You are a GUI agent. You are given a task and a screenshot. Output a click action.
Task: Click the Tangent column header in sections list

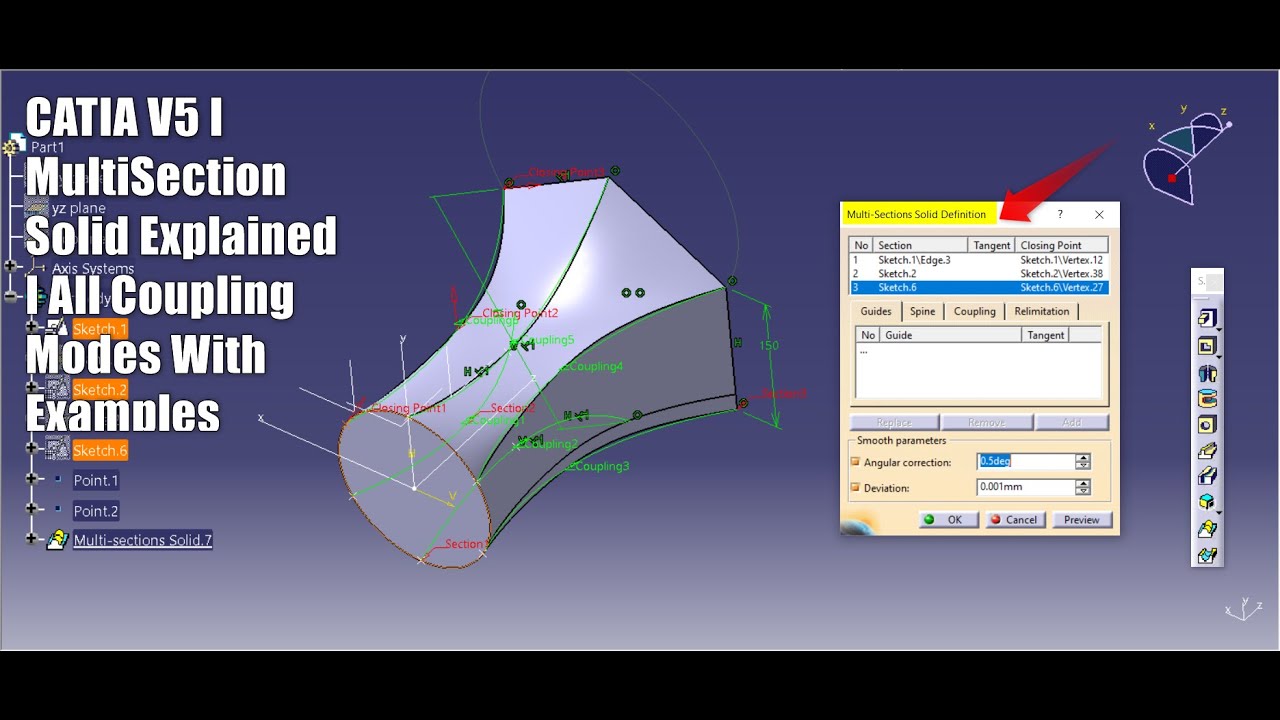click(992, 245)
